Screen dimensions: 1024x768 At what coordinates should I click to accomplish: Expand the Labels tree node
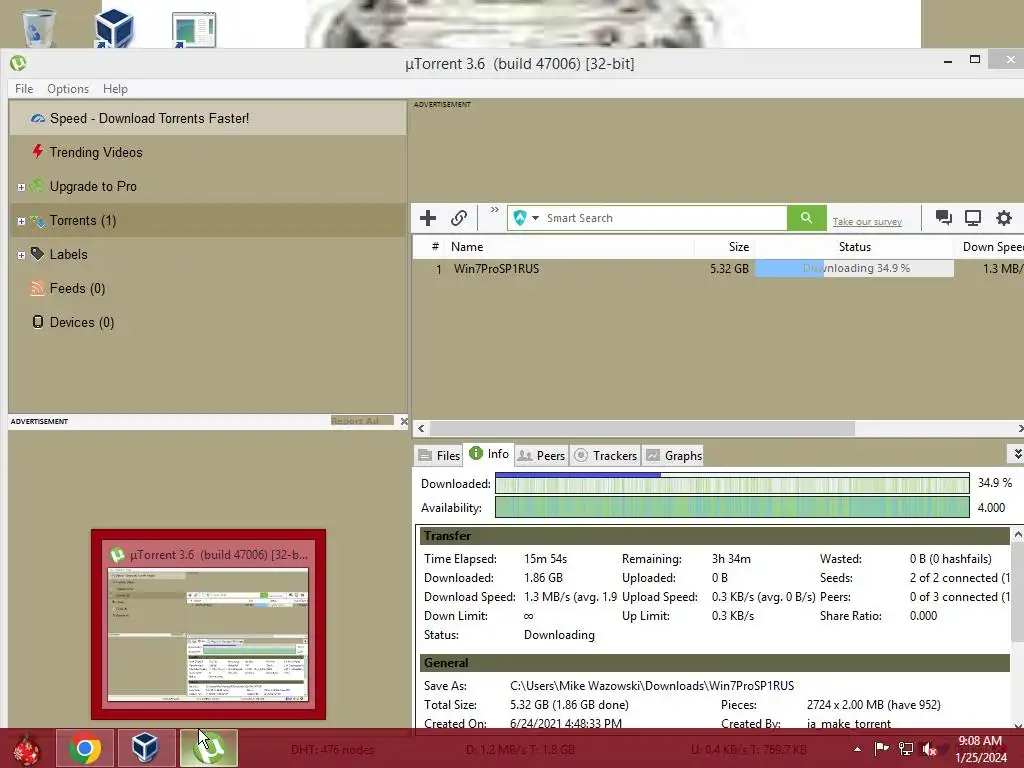[21, 255]
